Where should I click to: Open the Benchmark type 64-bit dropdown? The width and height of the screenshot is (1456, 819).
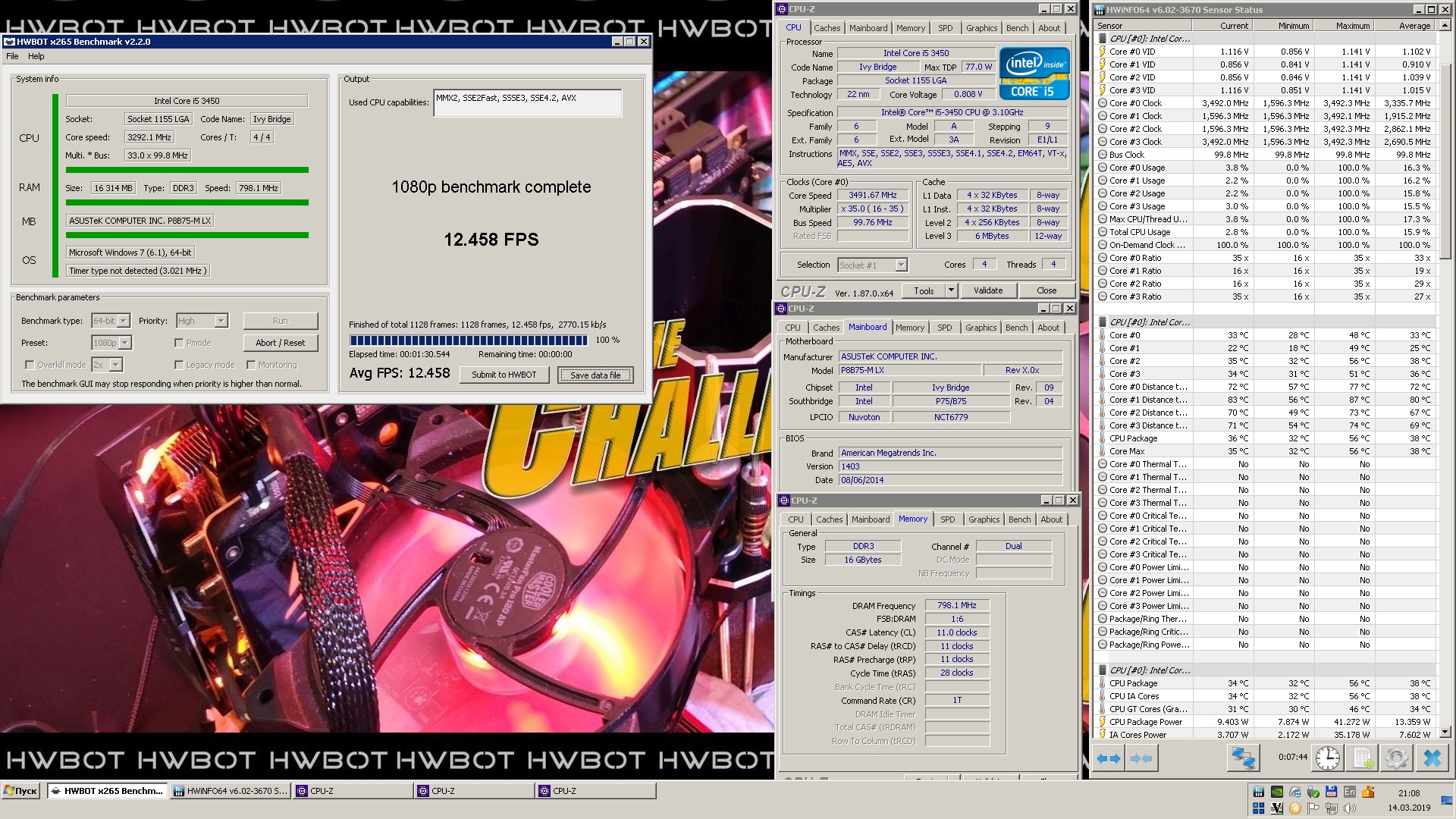124,321
